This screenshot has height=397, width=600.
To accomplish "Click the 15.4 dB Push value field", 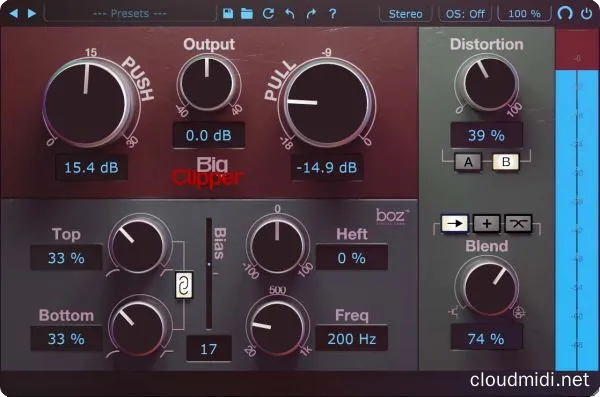I will point(91,168).
